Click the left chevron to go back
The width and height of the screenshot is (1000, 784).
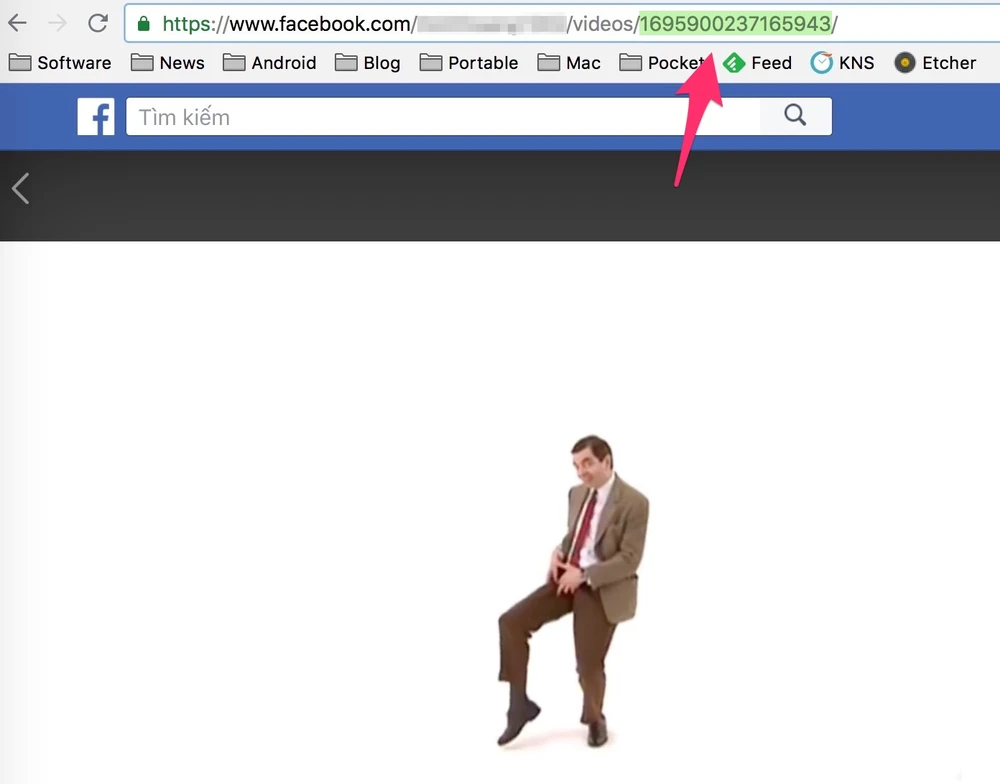coord(20,188)
